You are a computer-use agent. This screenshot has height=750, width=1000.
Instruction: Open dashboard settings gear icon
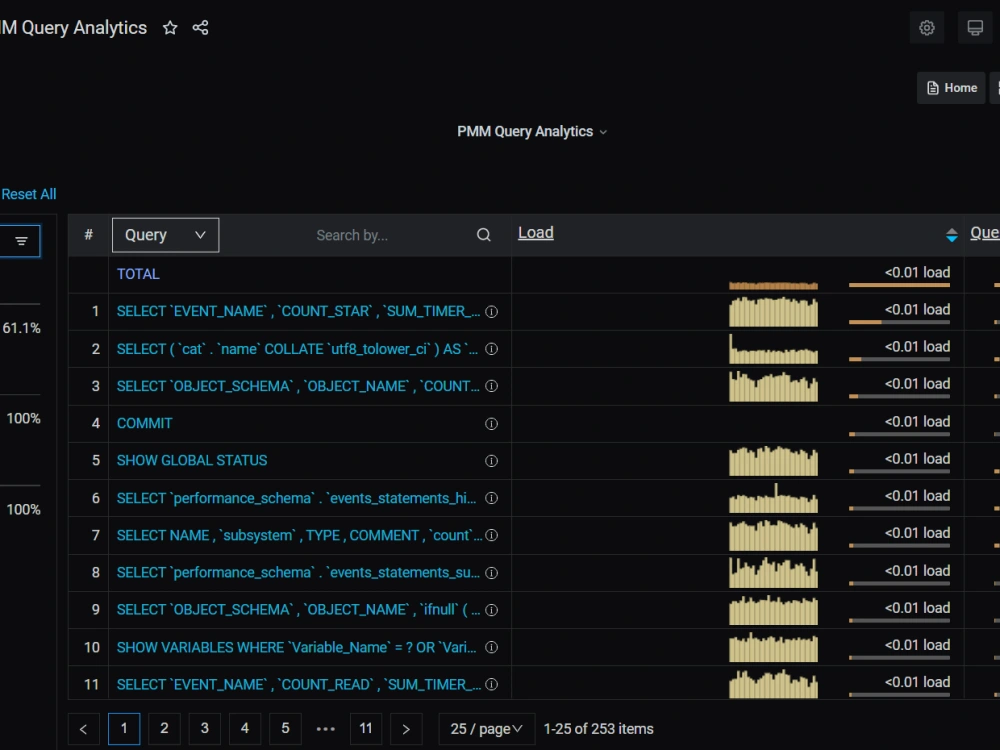coord(927,28)
